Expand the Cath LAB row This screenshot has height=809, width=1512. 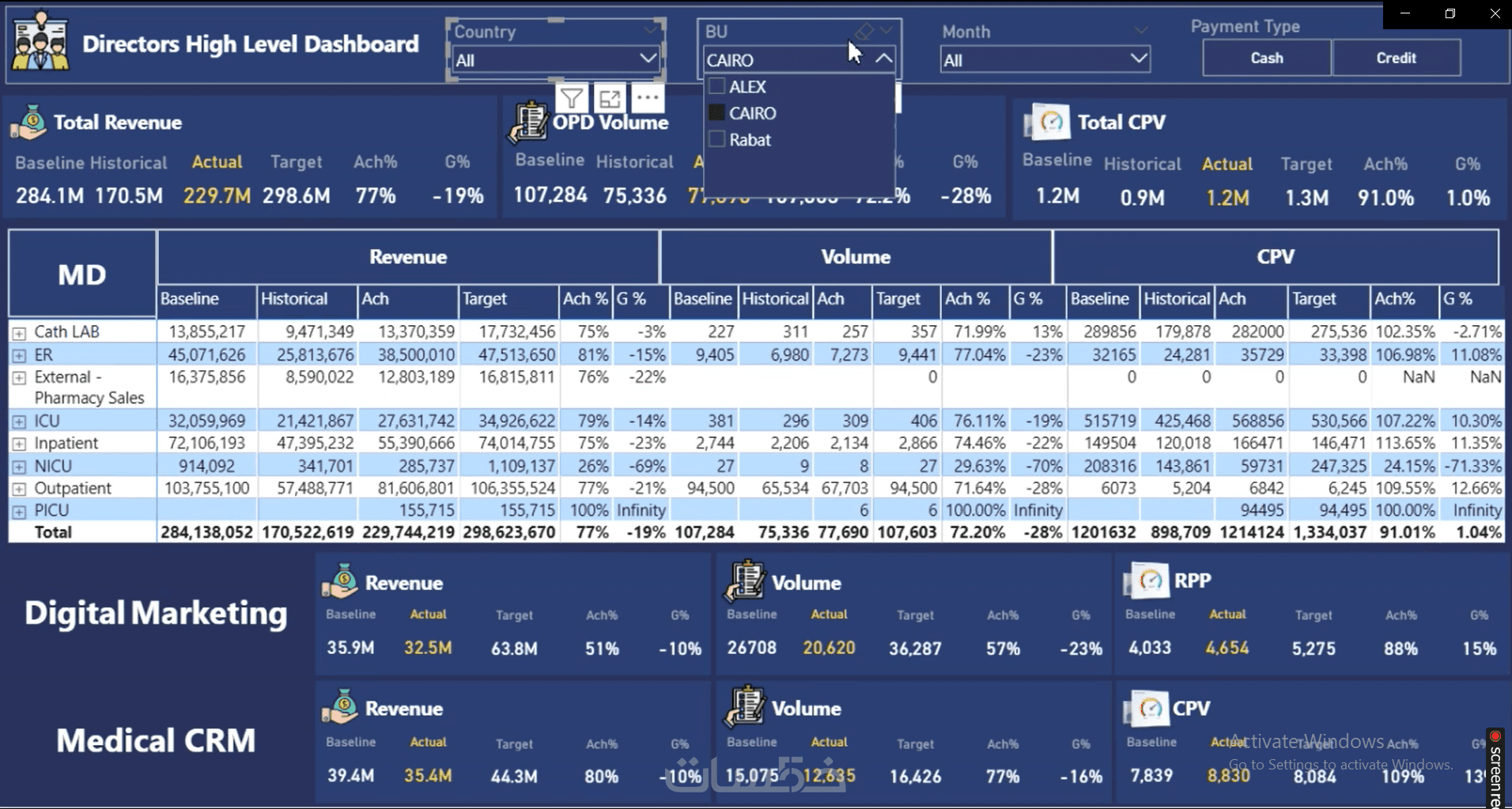19,333
